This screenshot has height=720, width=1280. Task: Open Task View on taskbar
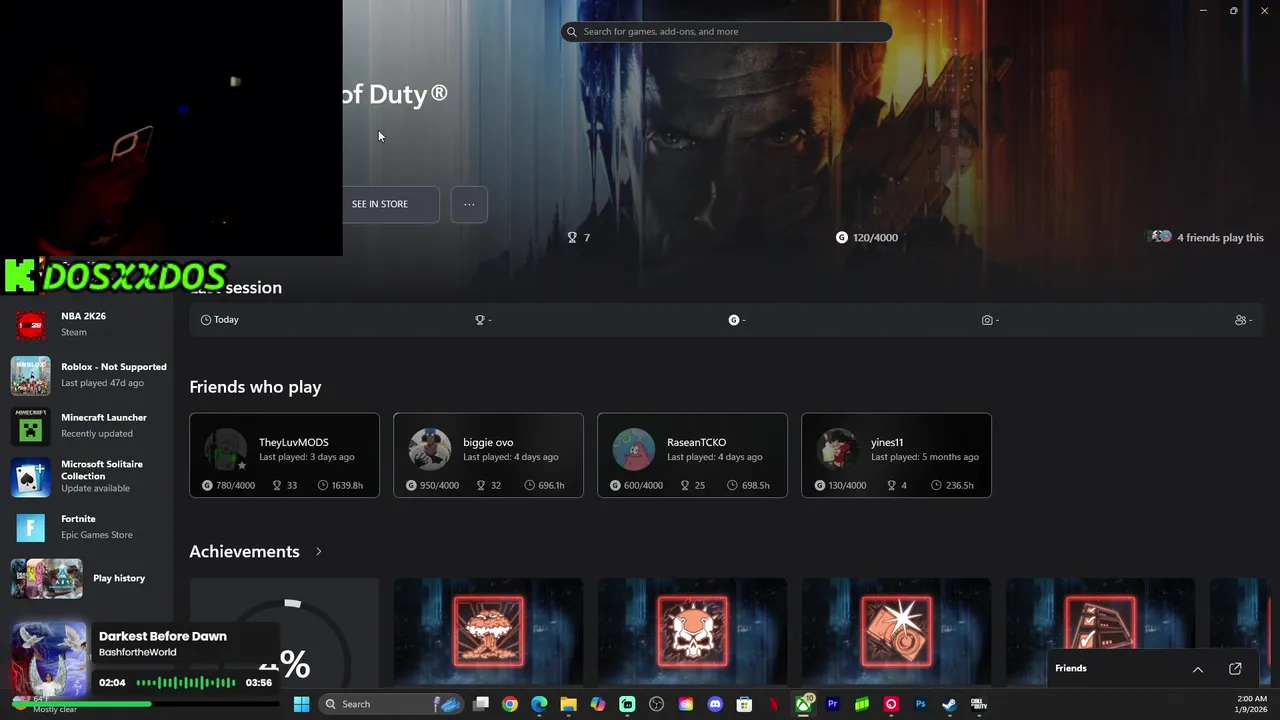point(481,704)
